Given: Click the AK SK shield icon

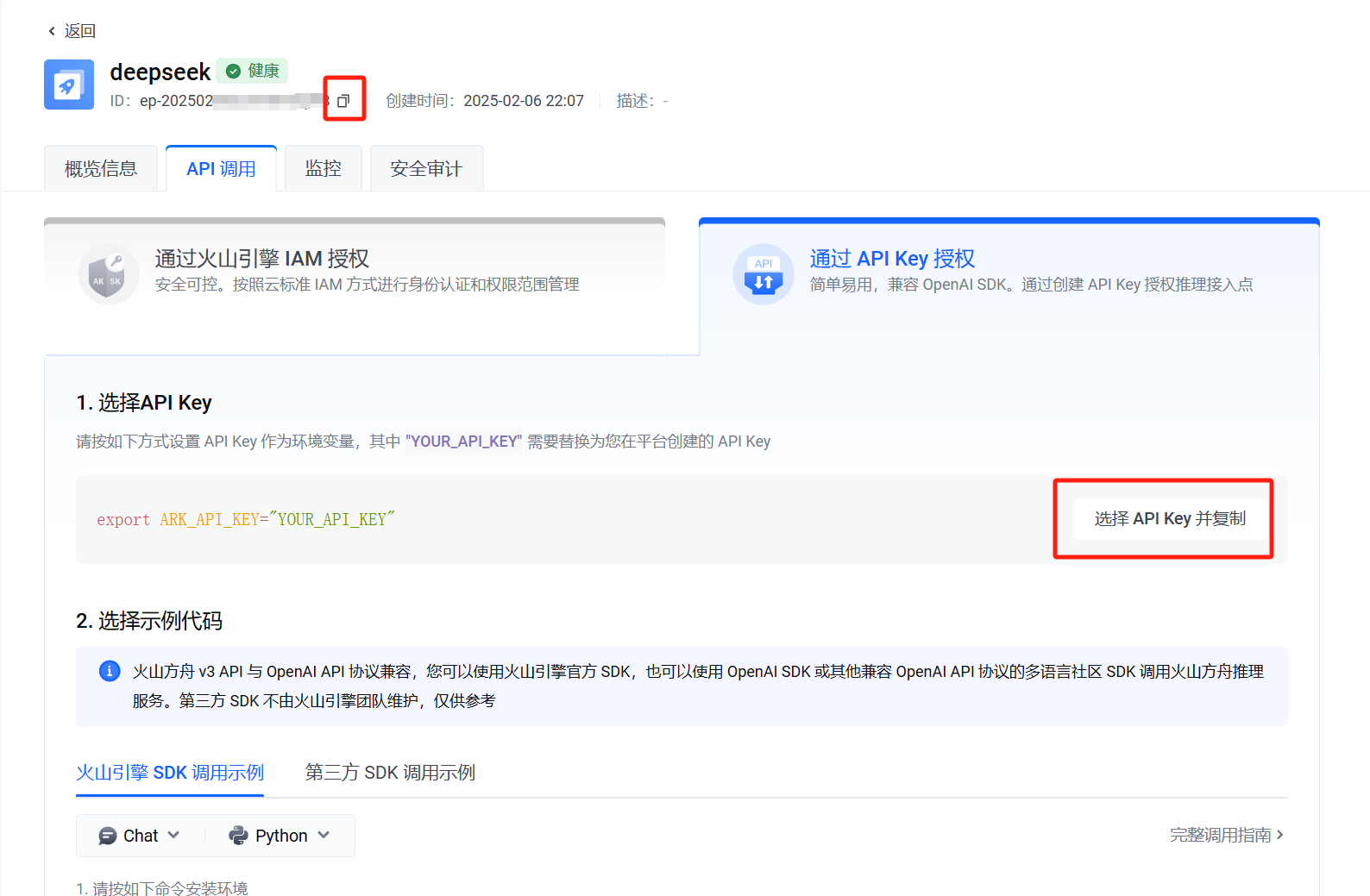Looking at the screenshot, I should tap(108, 275).
